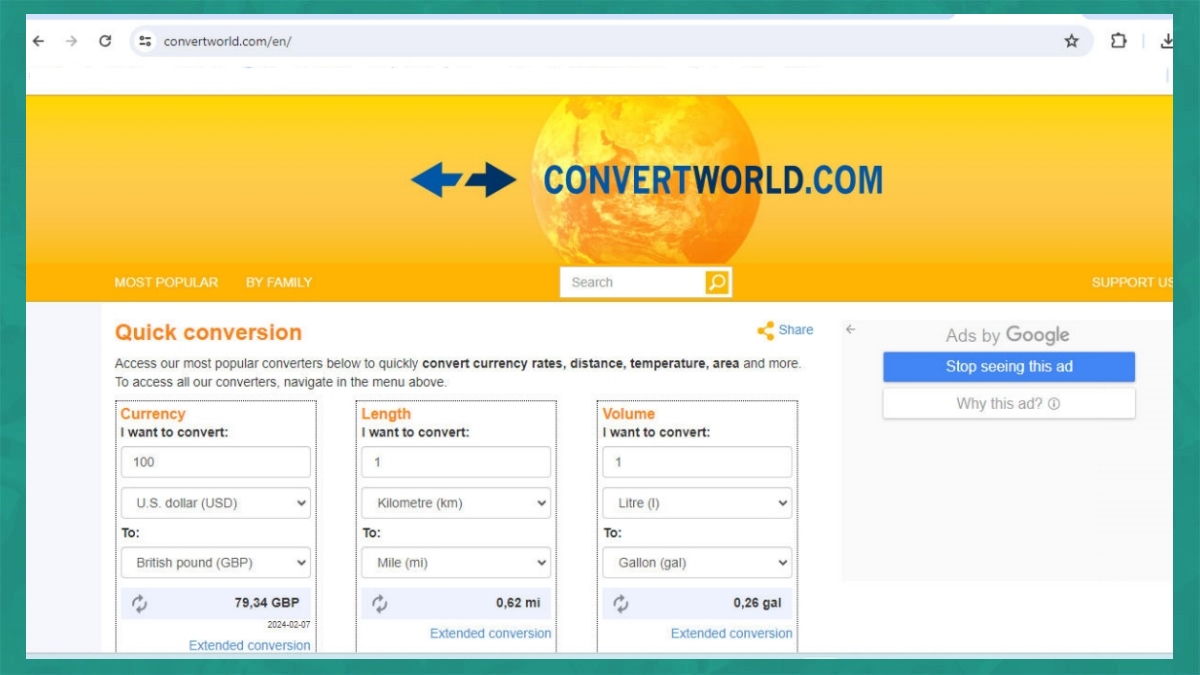Open the MOST POPULAR menu
Screen dimensions: 1200x675
(x=166, y=282)
